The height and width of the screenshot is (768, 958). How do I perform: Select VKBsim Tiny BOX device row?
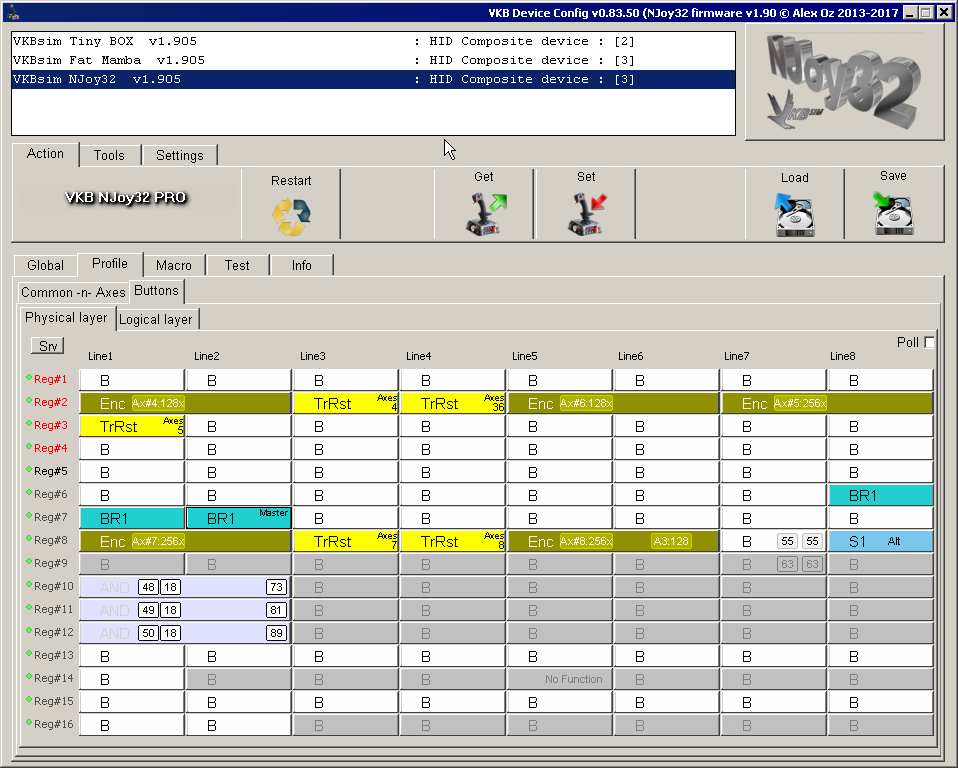pyautogui.click(x=373, y=42)
